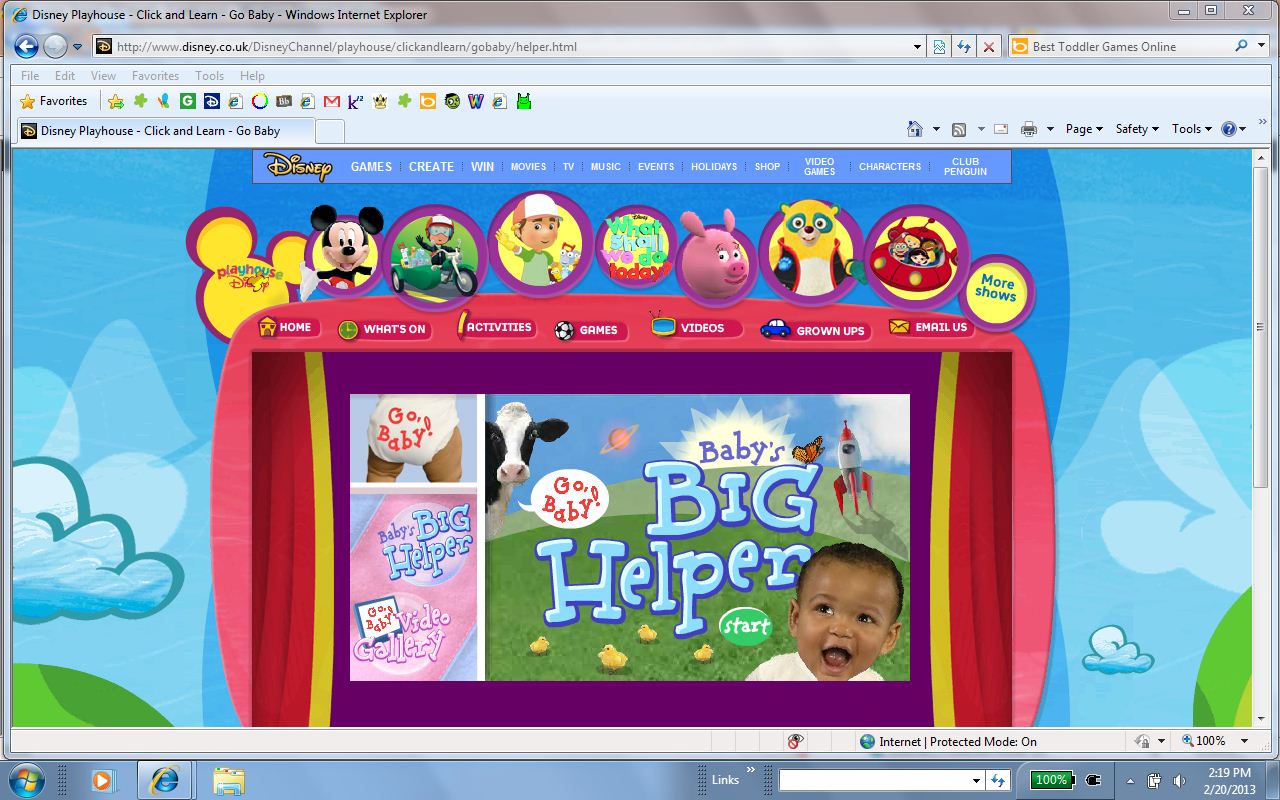1280x800 pixels.
Task: Click the Print icon
Action: pyautogui.click(x=1029, y=129)
